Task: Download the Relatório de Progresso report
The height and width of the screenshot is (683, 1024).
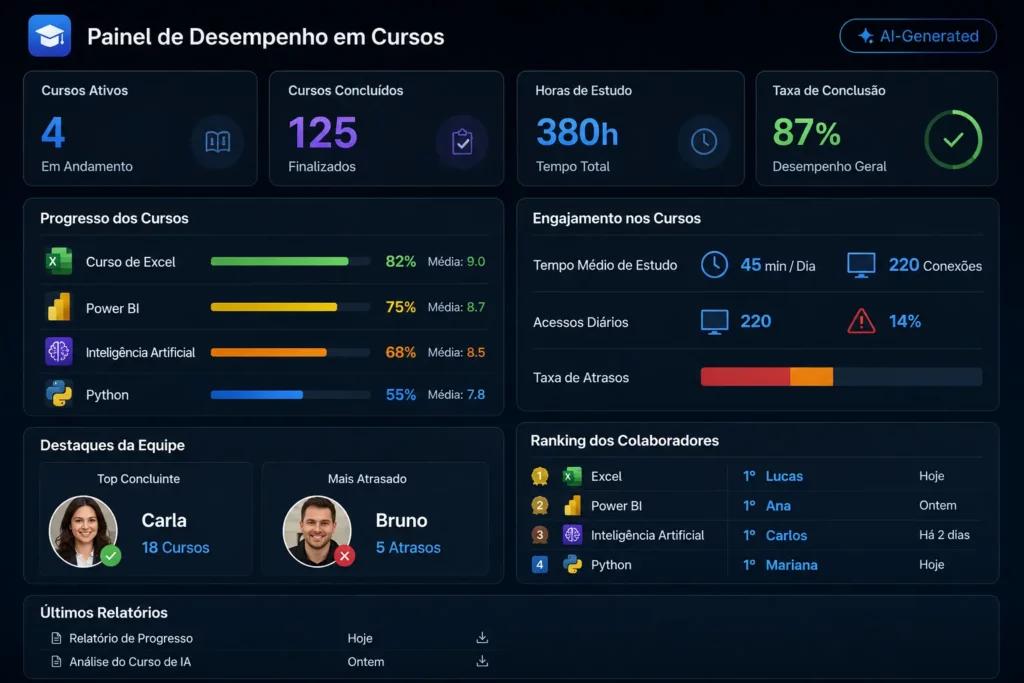Action: pyautogui.click(x=482, y=637)
